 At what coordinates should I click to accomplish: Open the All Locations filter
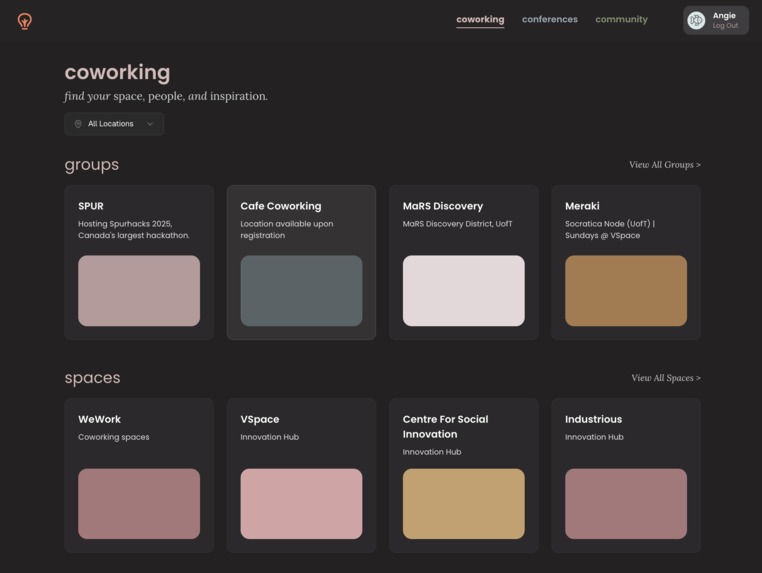point(114,124)
